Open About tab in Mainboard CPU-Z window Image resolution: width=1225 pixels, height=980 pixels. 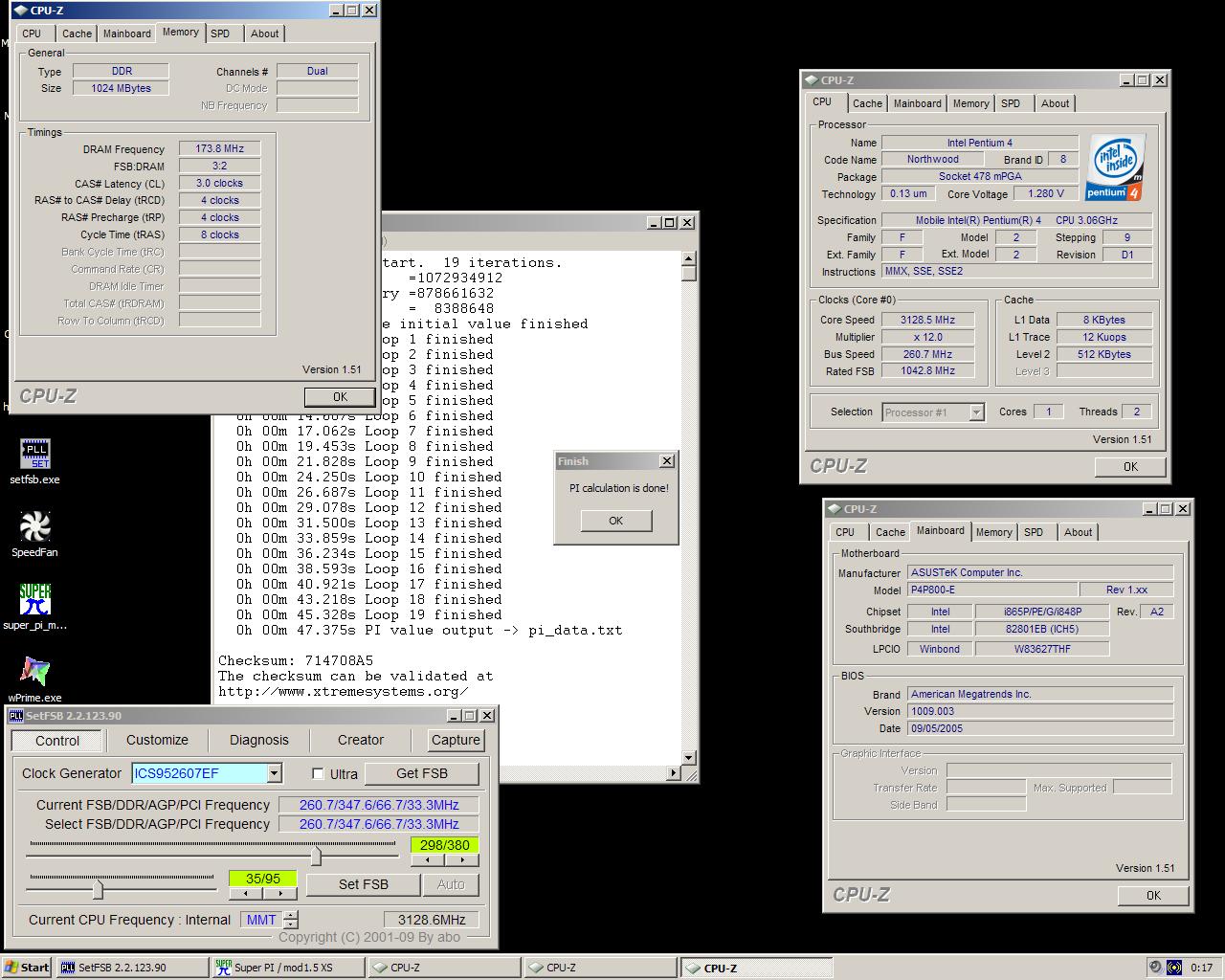click(x=1078, y=532)
